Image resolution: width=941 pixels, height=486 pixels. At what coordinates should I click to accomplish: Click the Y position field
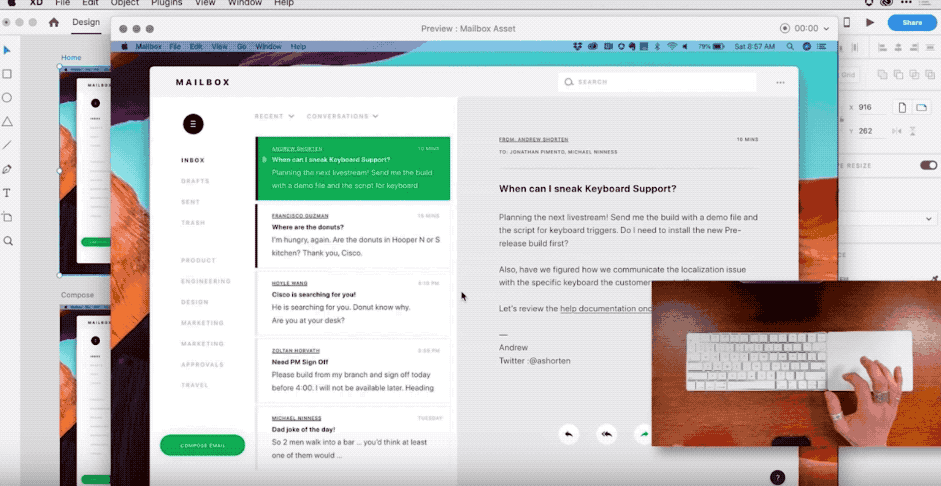pyautogui.click(x=869, y=131)
